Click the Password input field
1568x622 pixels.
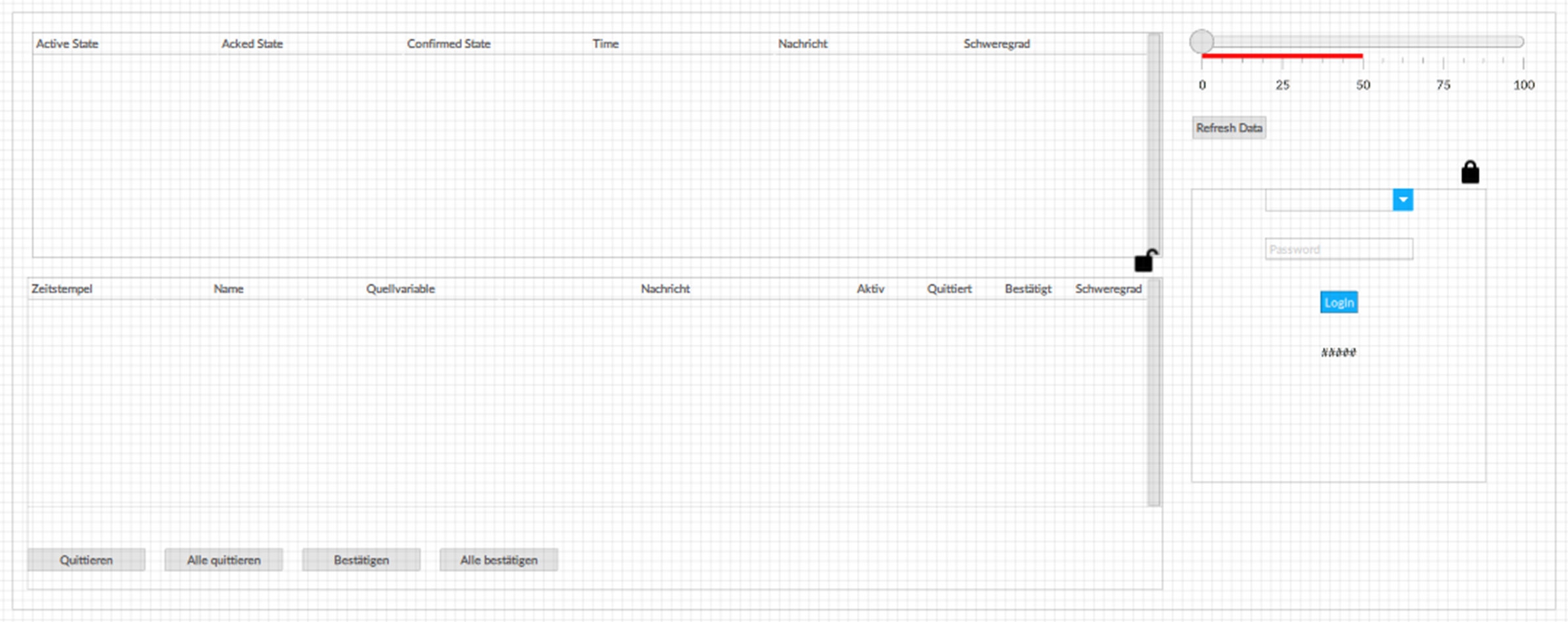[x=1339, y=249]
